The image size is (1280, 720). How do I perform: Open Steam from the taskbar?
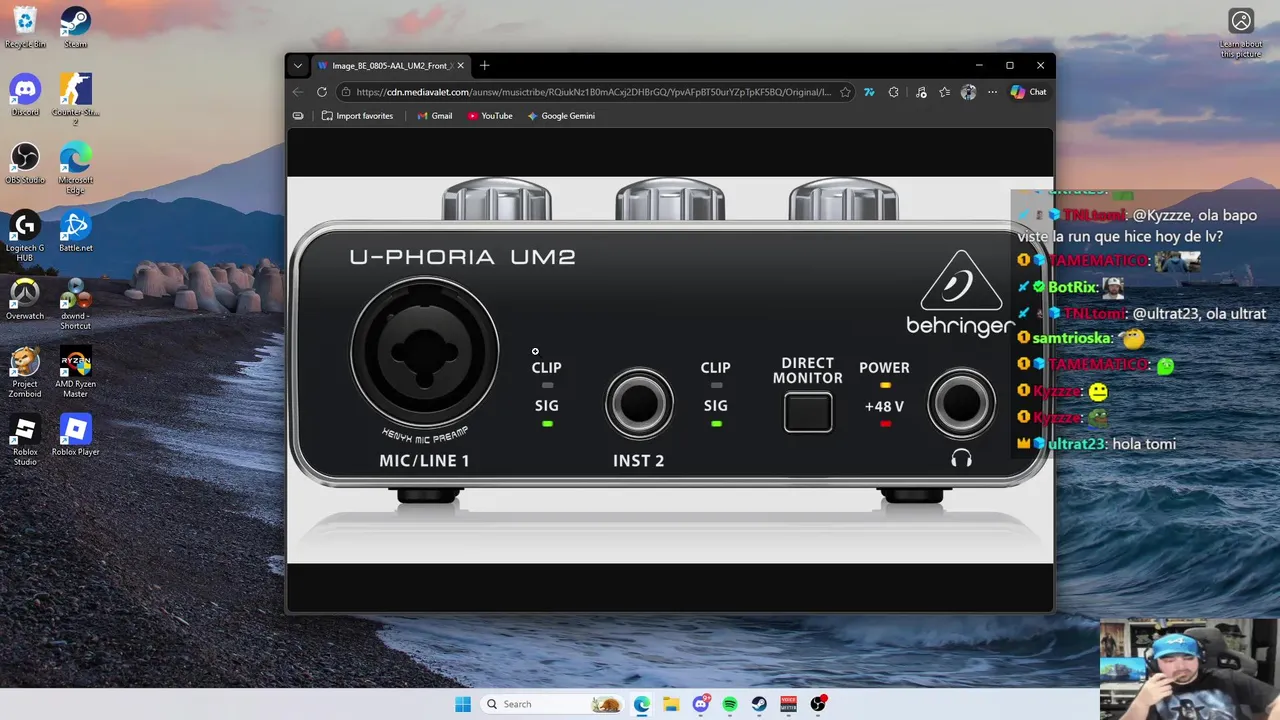[x=759, y=704]
